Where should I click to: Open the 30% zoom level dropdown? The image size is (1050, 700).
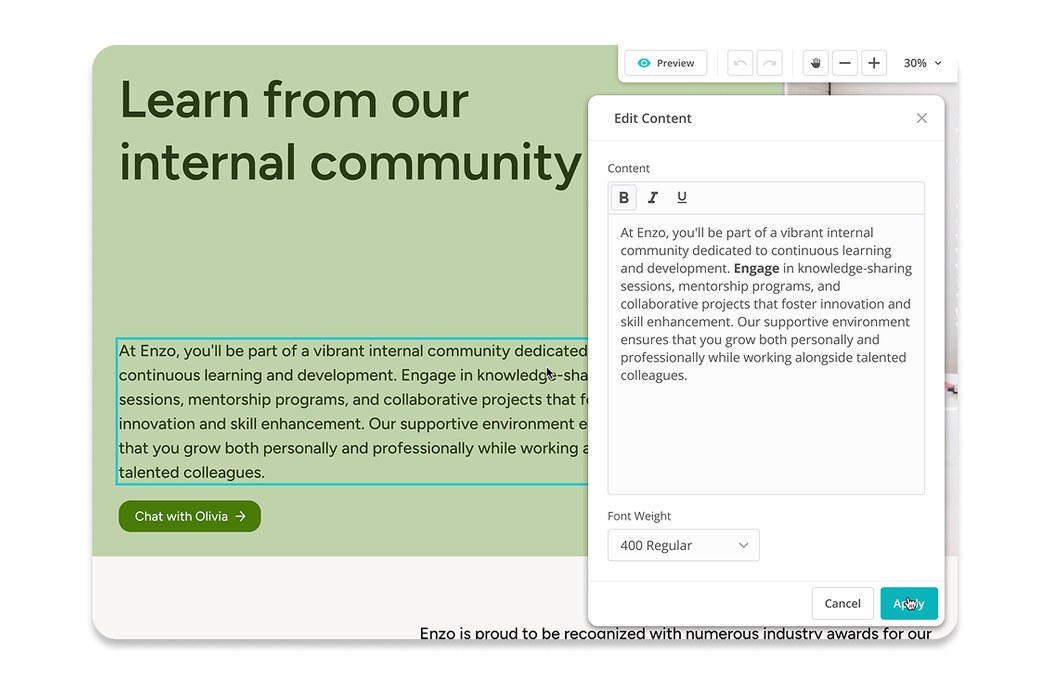922,63
